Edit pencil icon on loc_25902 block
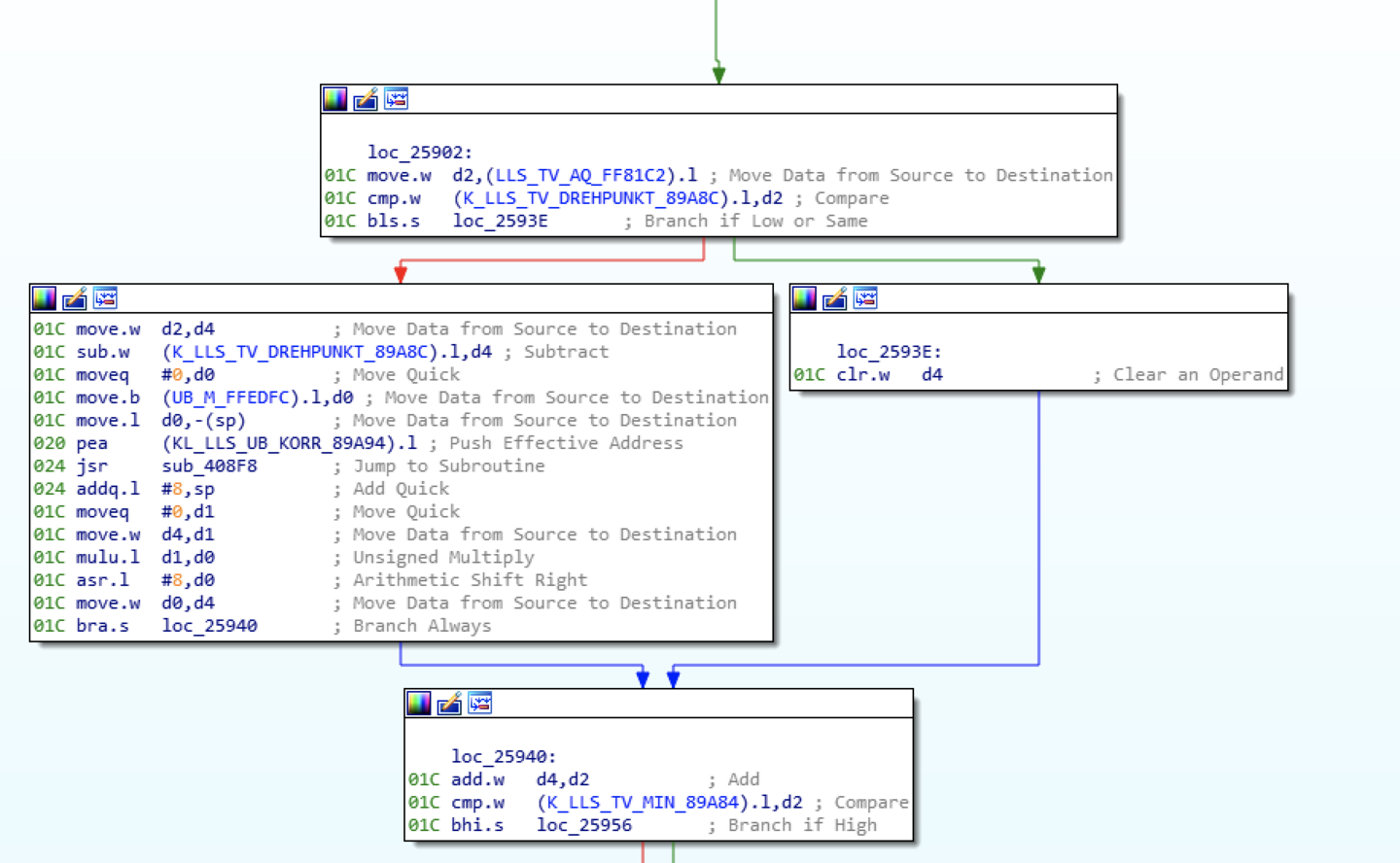This screenshot has height=863, width=1400. (x=366, y=99)
